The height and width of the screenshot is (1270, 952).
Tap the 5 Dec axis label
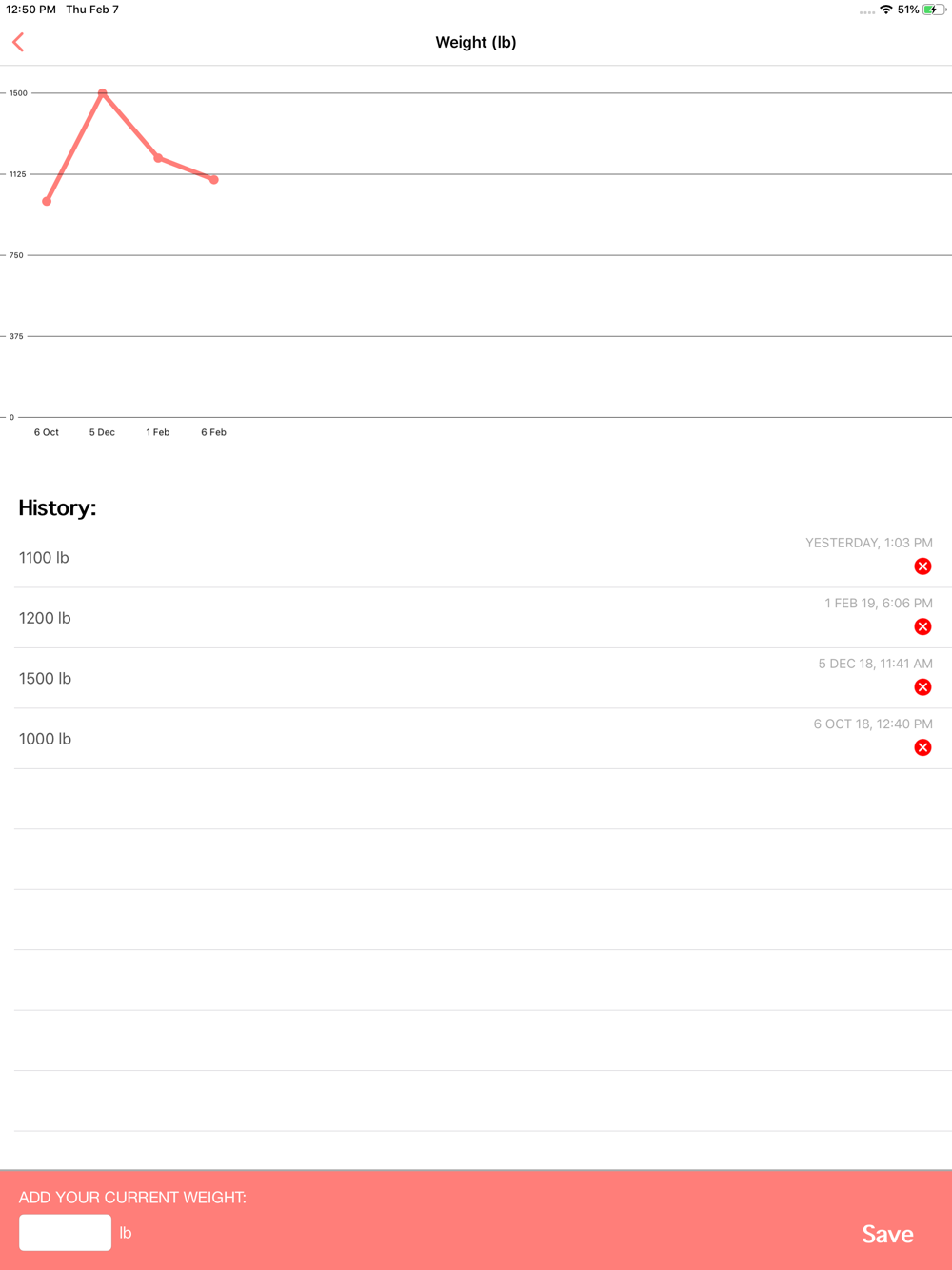pos(102,432)
